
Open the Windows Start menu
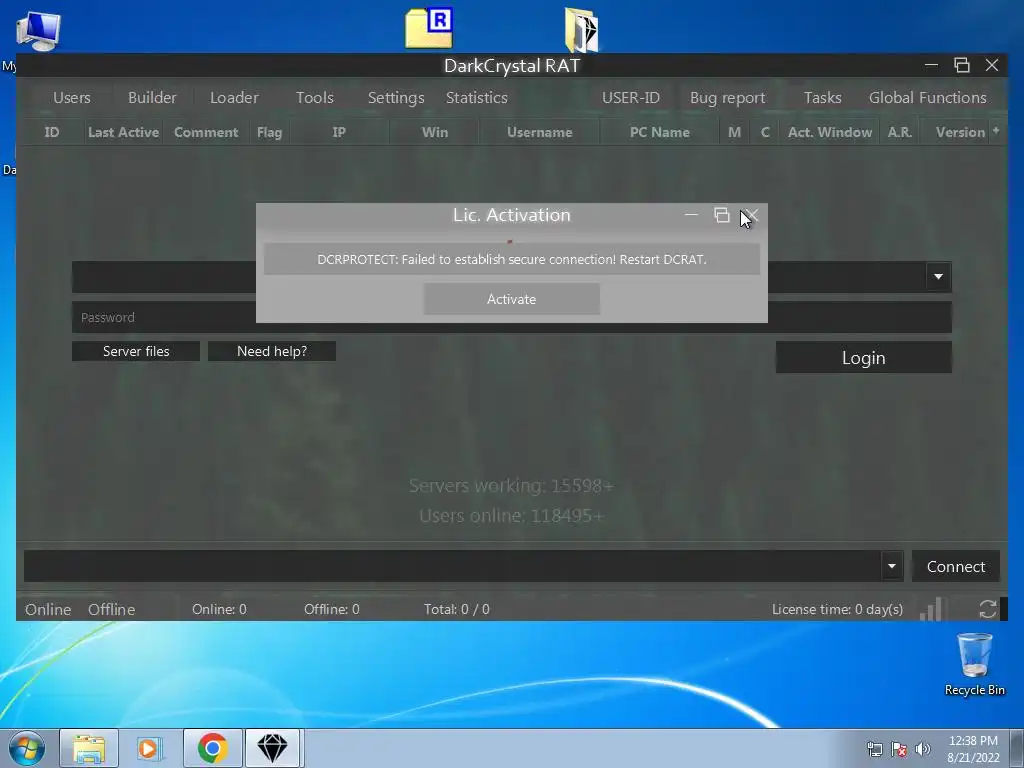coord(27,748)
